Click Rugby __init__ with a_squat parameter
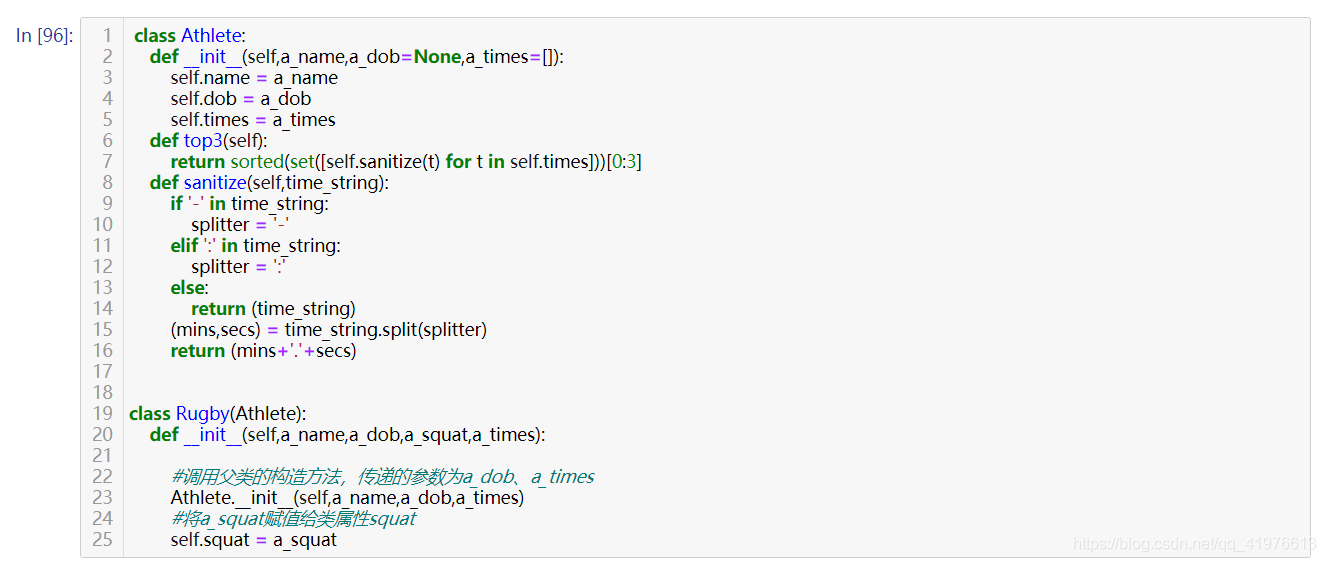This screenshot has height=562, width=1326. (348, 435)
